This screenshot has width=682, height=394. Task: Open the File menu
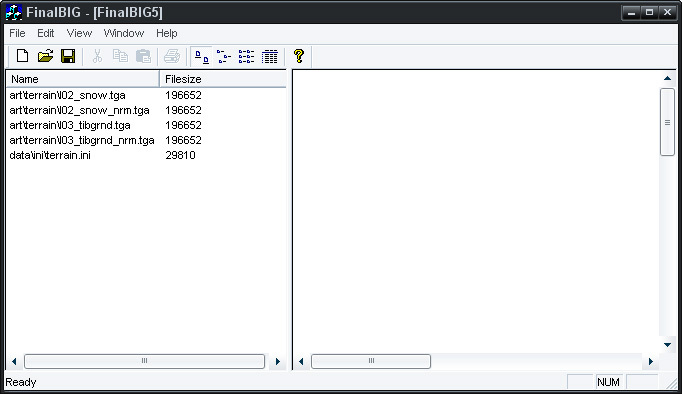tap(17, 33)
